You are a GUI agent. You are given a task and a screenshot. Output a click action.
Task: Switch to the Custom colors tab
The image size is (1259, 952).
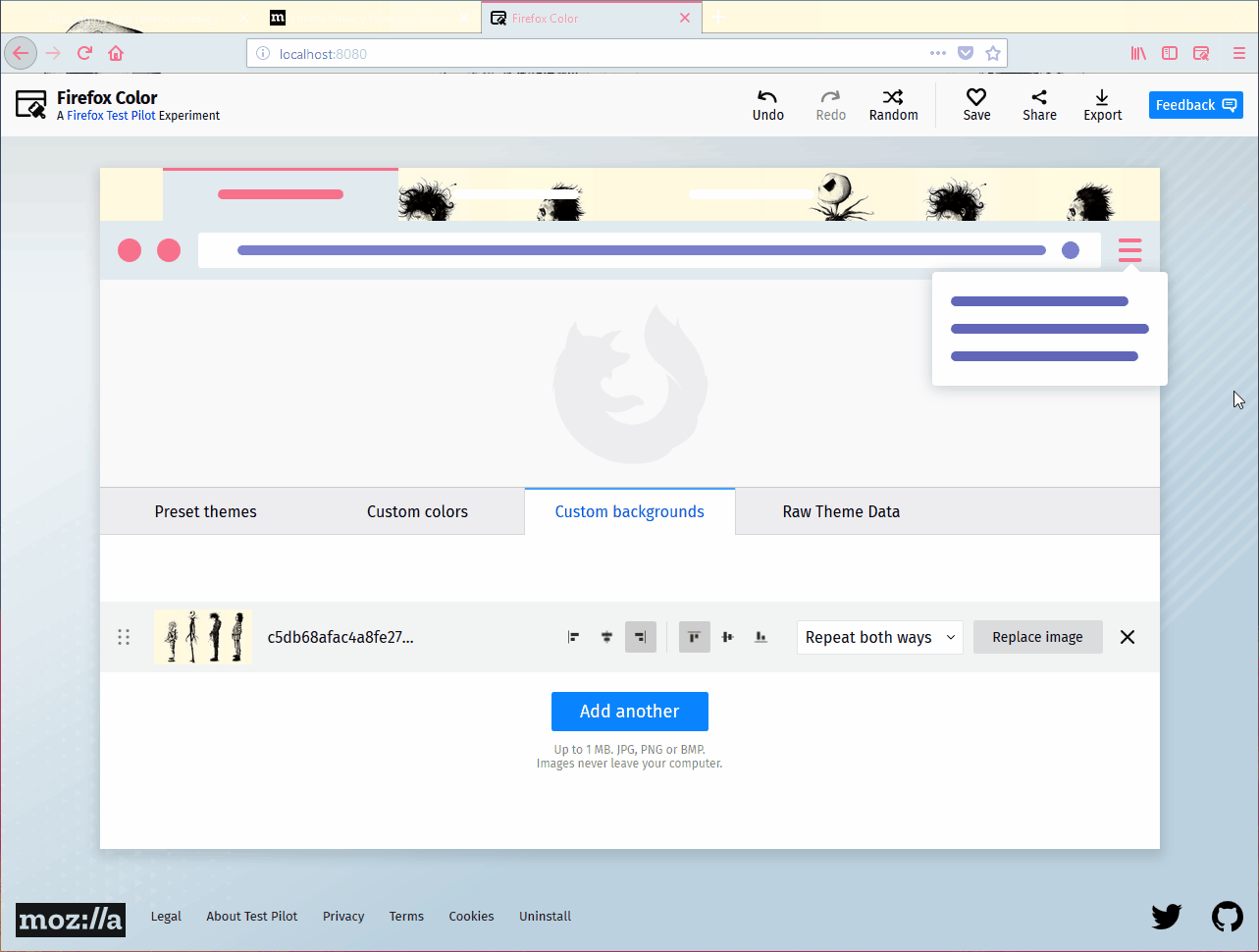point(418,511)
